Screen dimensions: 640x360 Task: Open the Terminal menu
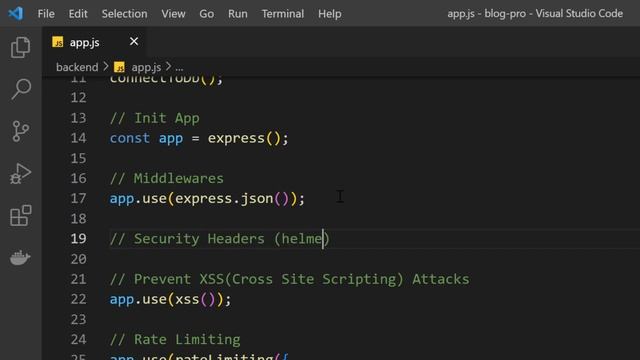tap(283, 14)
